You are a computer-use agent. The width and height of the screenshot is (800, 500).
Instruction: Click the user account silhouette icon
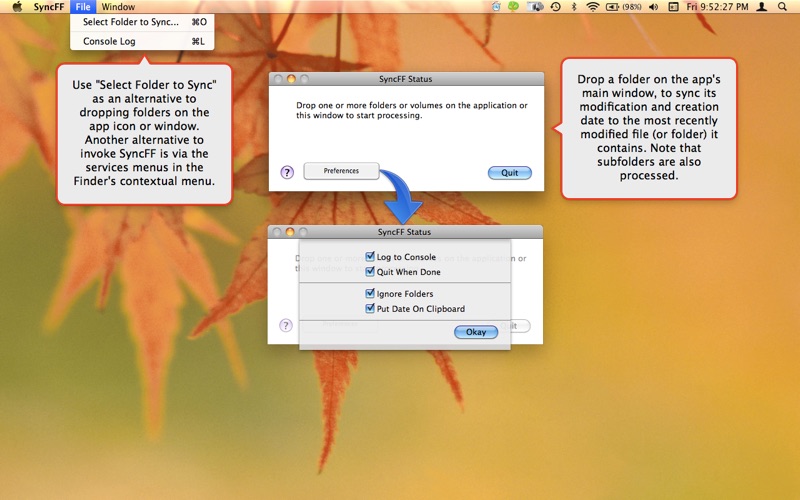762,7
